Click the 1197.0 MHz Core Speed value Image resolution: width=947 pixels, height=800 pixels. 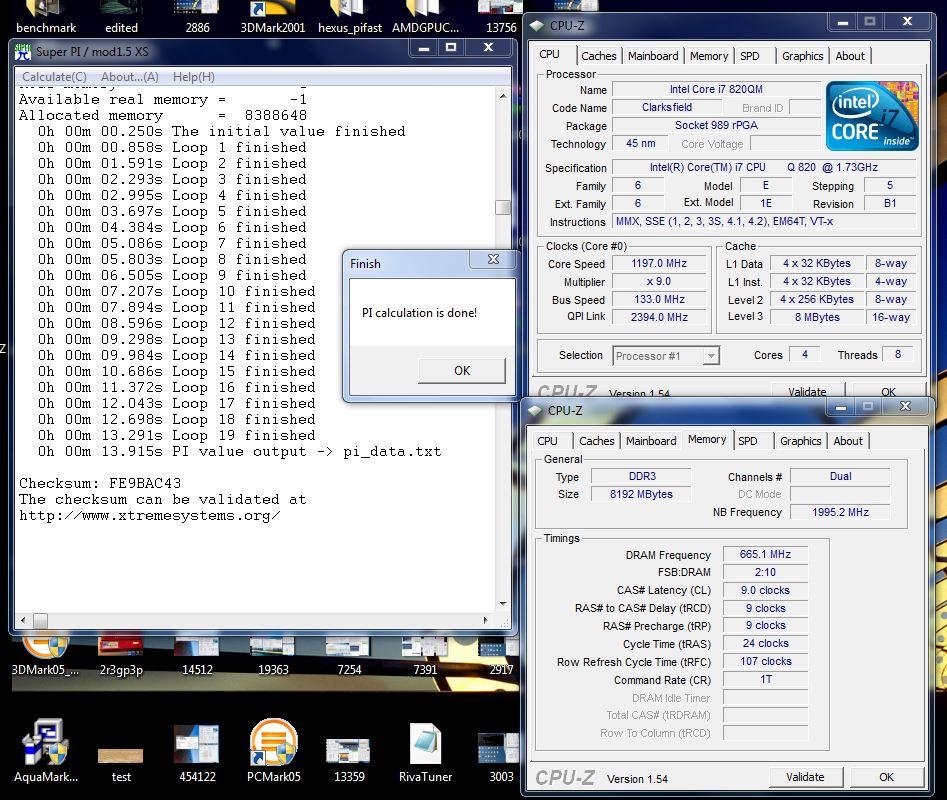(x=659, y=263)
